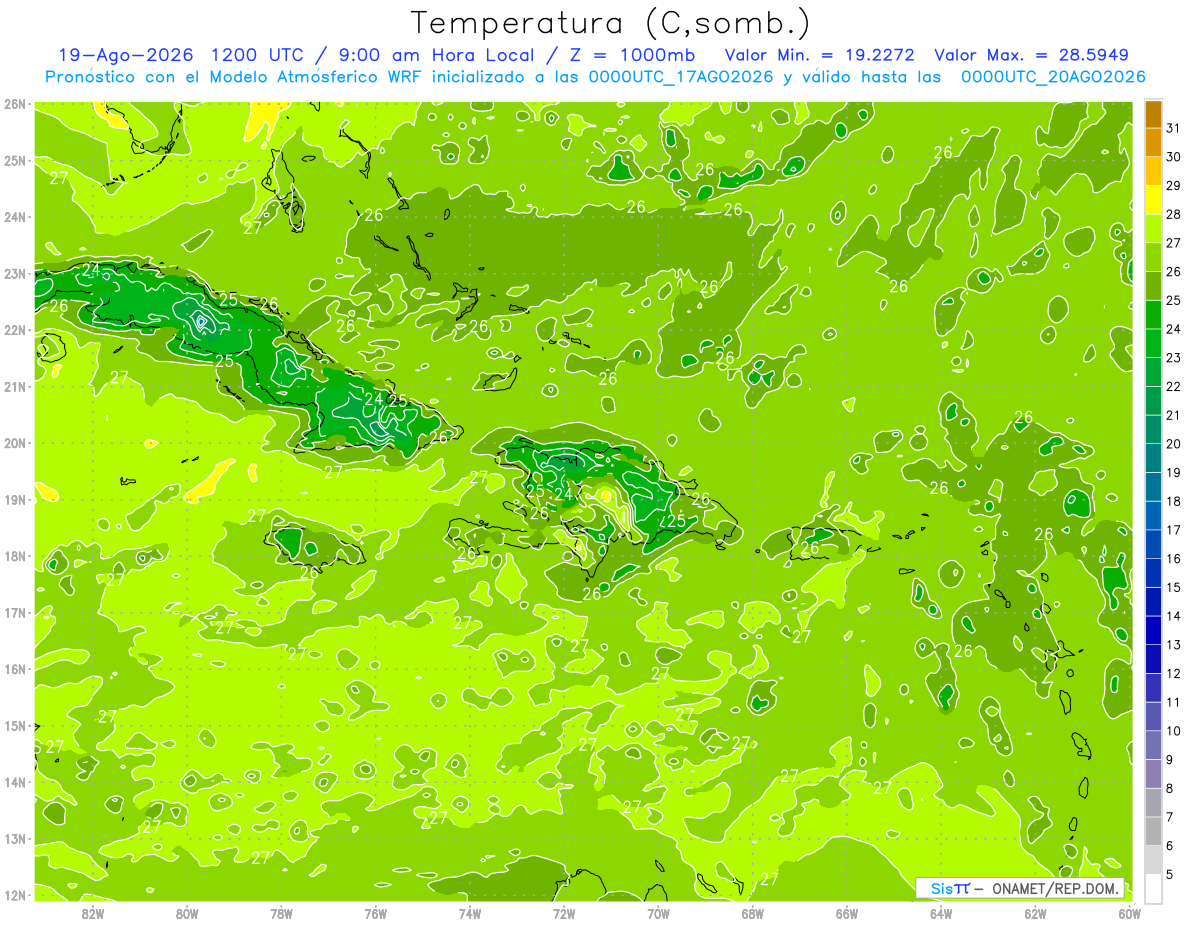Click the '15N' latitude axis label

15,725
